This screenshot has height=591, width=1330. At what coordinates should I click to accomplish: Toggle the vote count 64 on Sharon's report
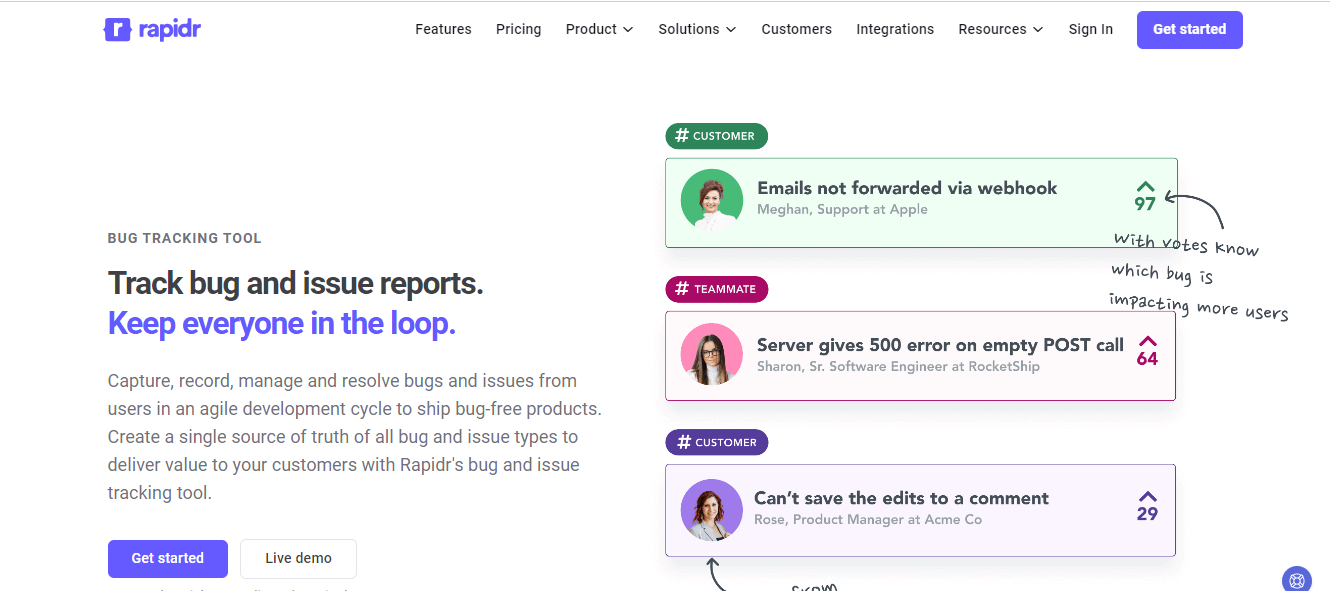click(x=1146, y=359)
